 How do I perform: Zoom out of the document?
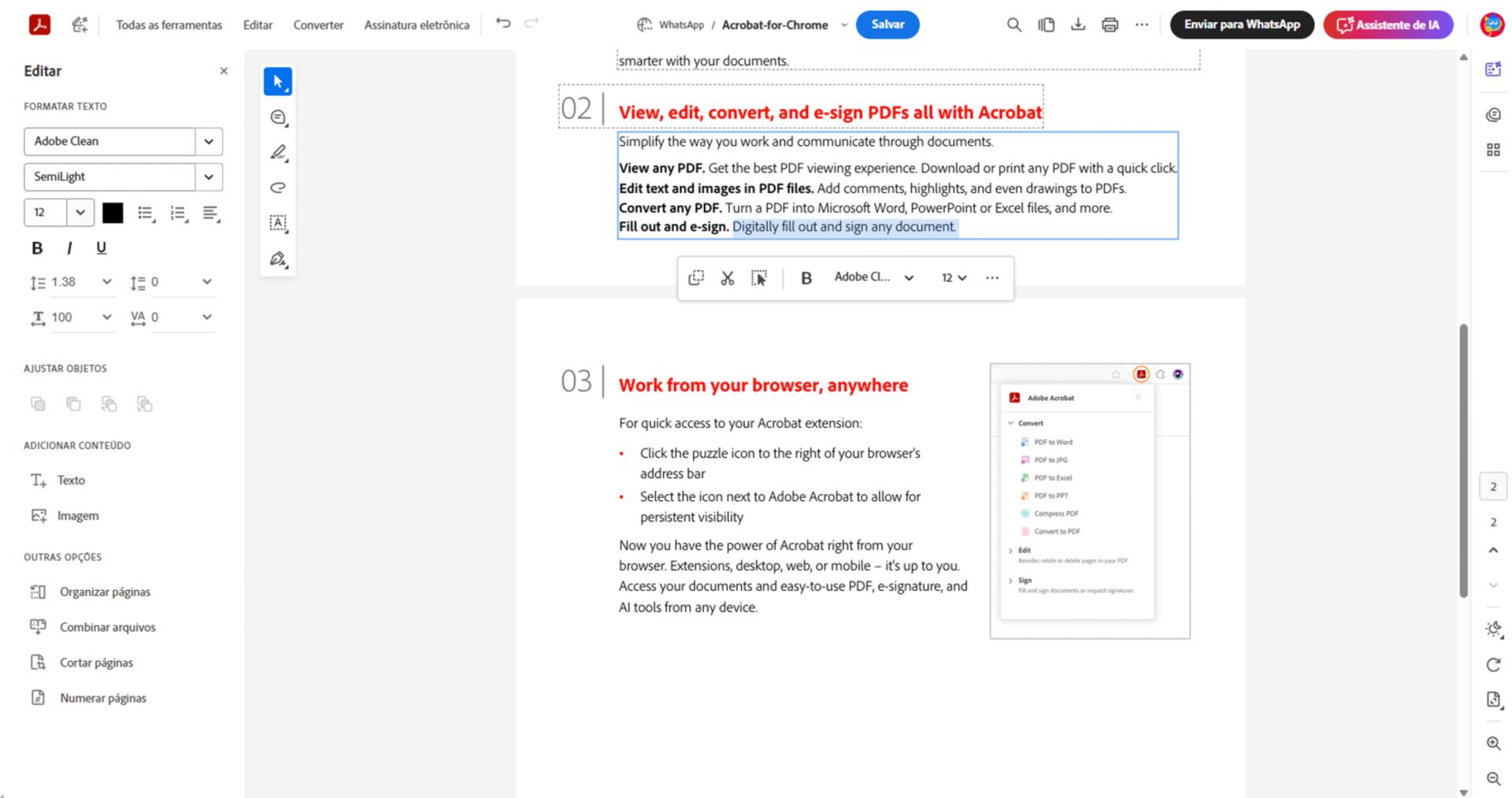[1493, 779]
